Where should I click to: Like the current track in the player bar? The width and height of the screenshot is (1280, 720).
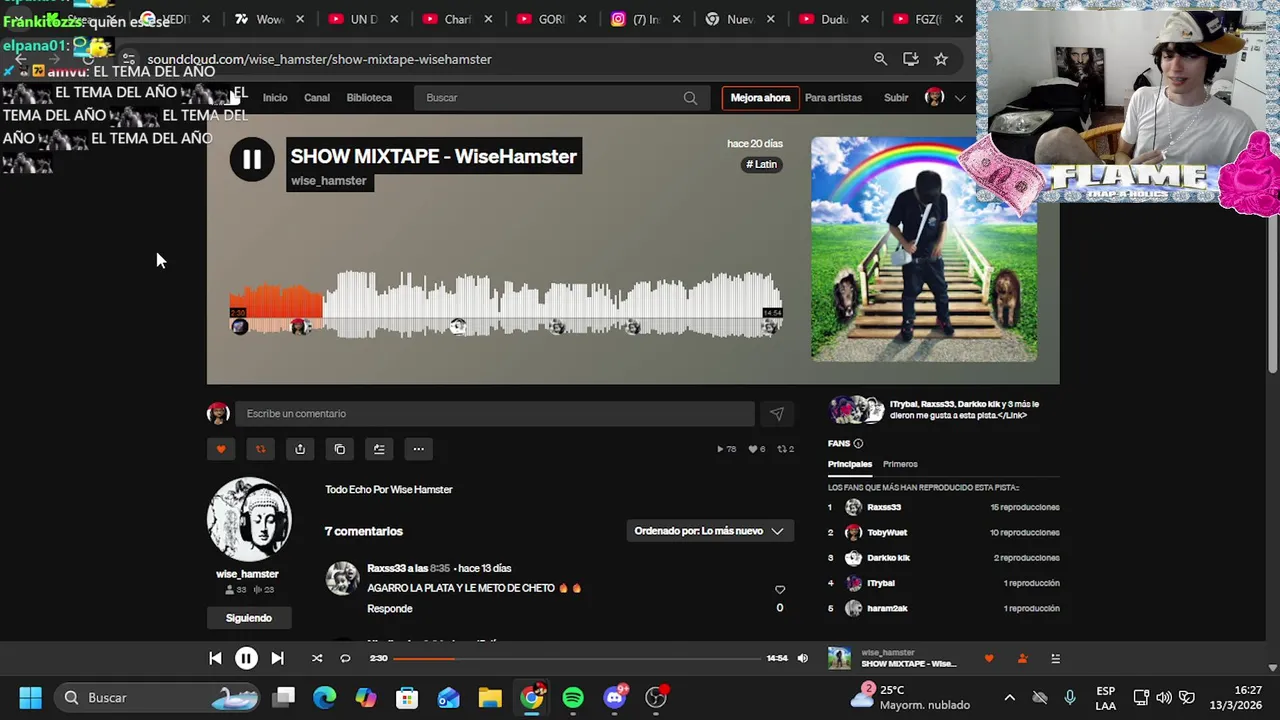[x=989, y=658]
